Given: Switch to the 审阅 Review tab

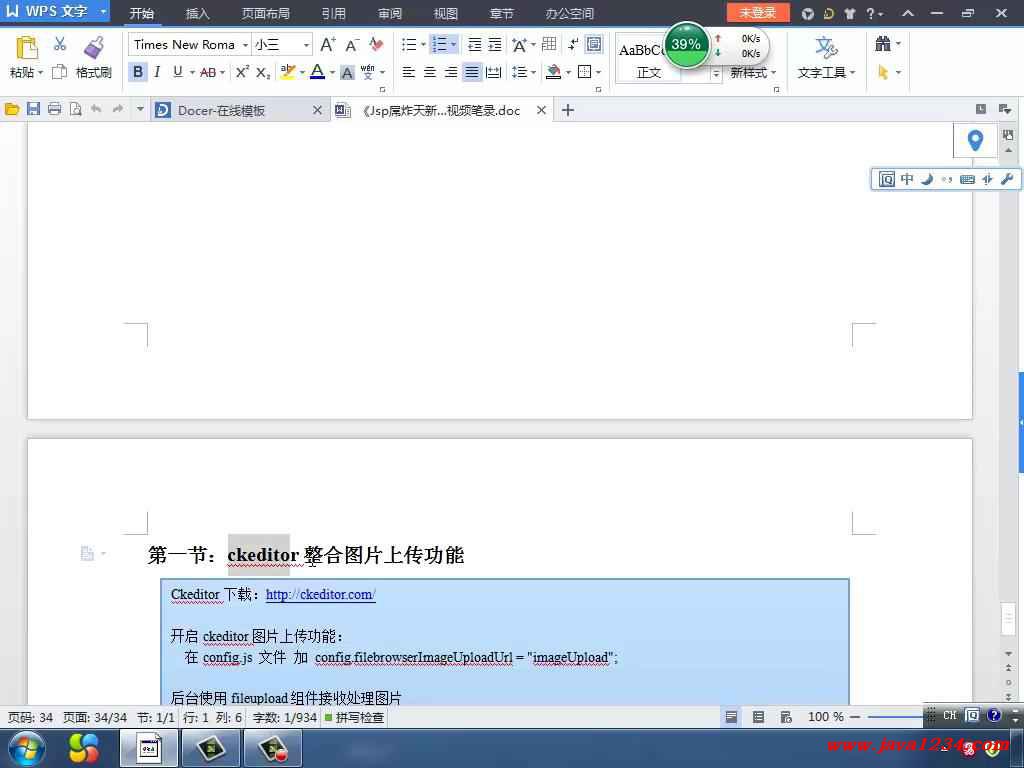Looking at the screenshot, I should coord(390,13).
